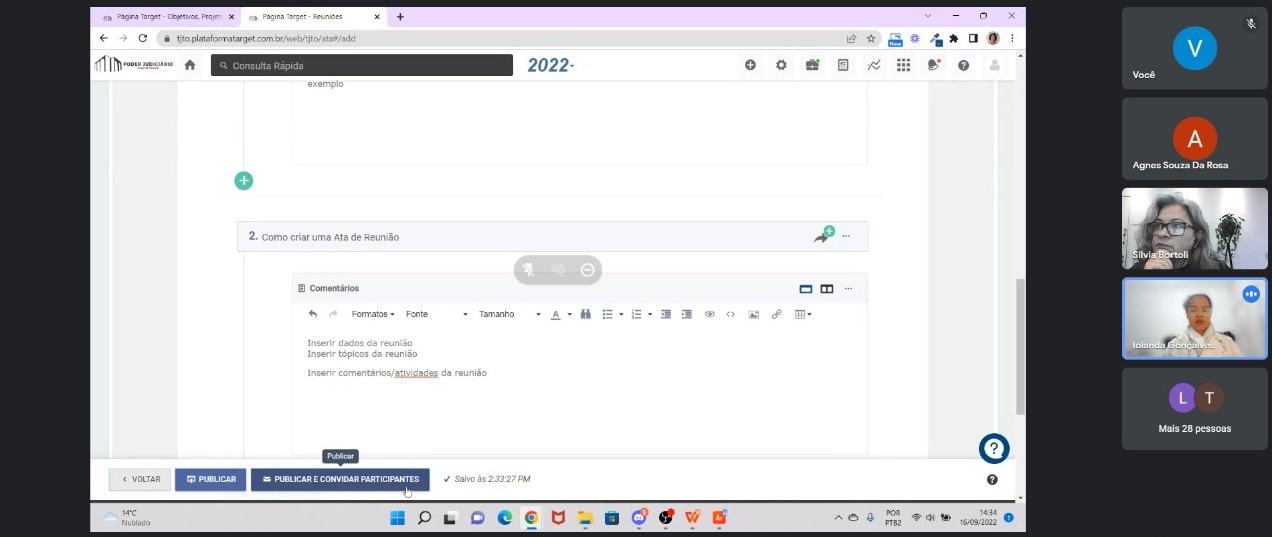
Task: Open the apps grid icon
Action: tap(903, 65)
